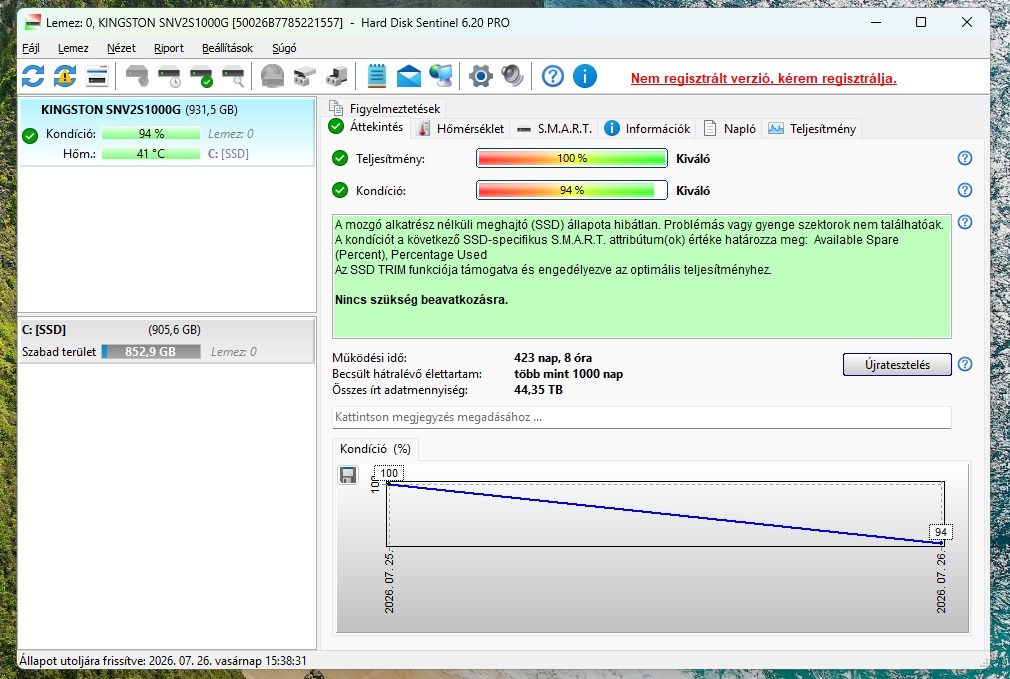
Task: Click the status bar Állapot utoljára frissítve text
Action: [163, 661]
